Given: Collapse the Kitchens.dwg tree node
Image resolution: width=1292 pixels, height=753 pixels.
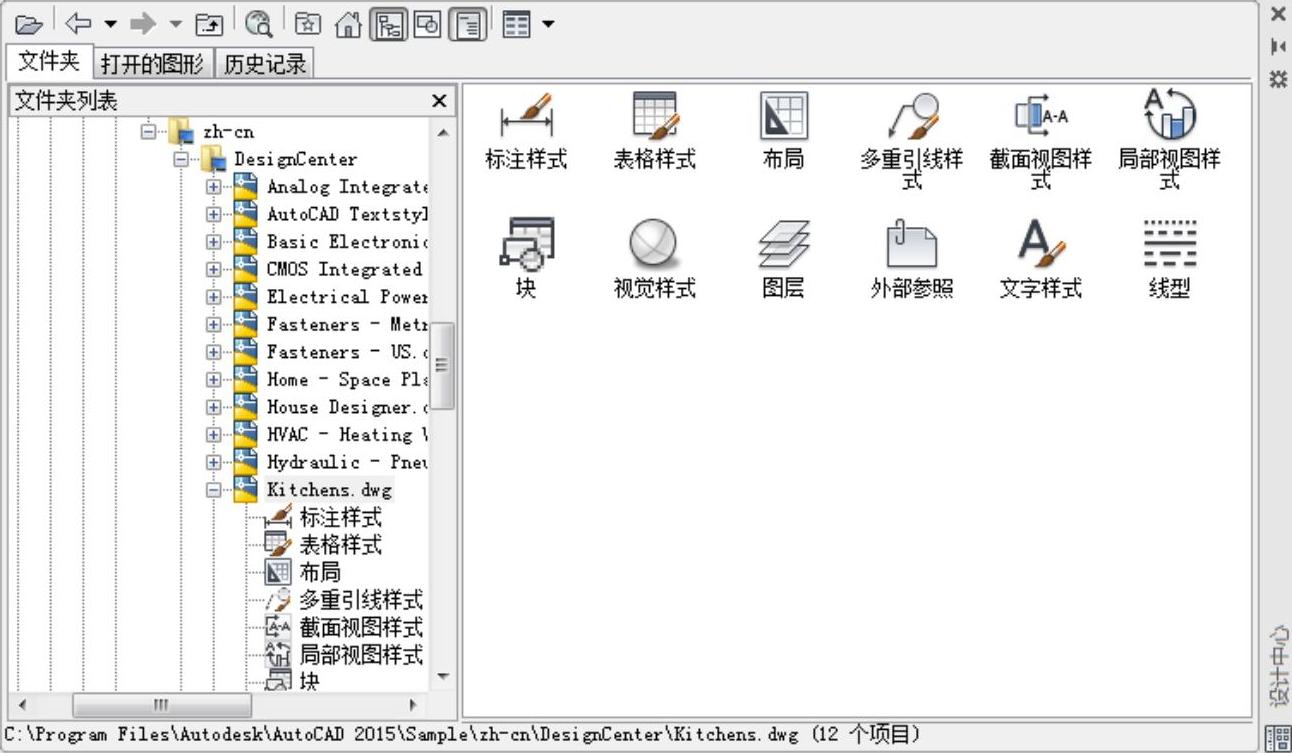Looking at the screenshot, I should click(213, 490).
